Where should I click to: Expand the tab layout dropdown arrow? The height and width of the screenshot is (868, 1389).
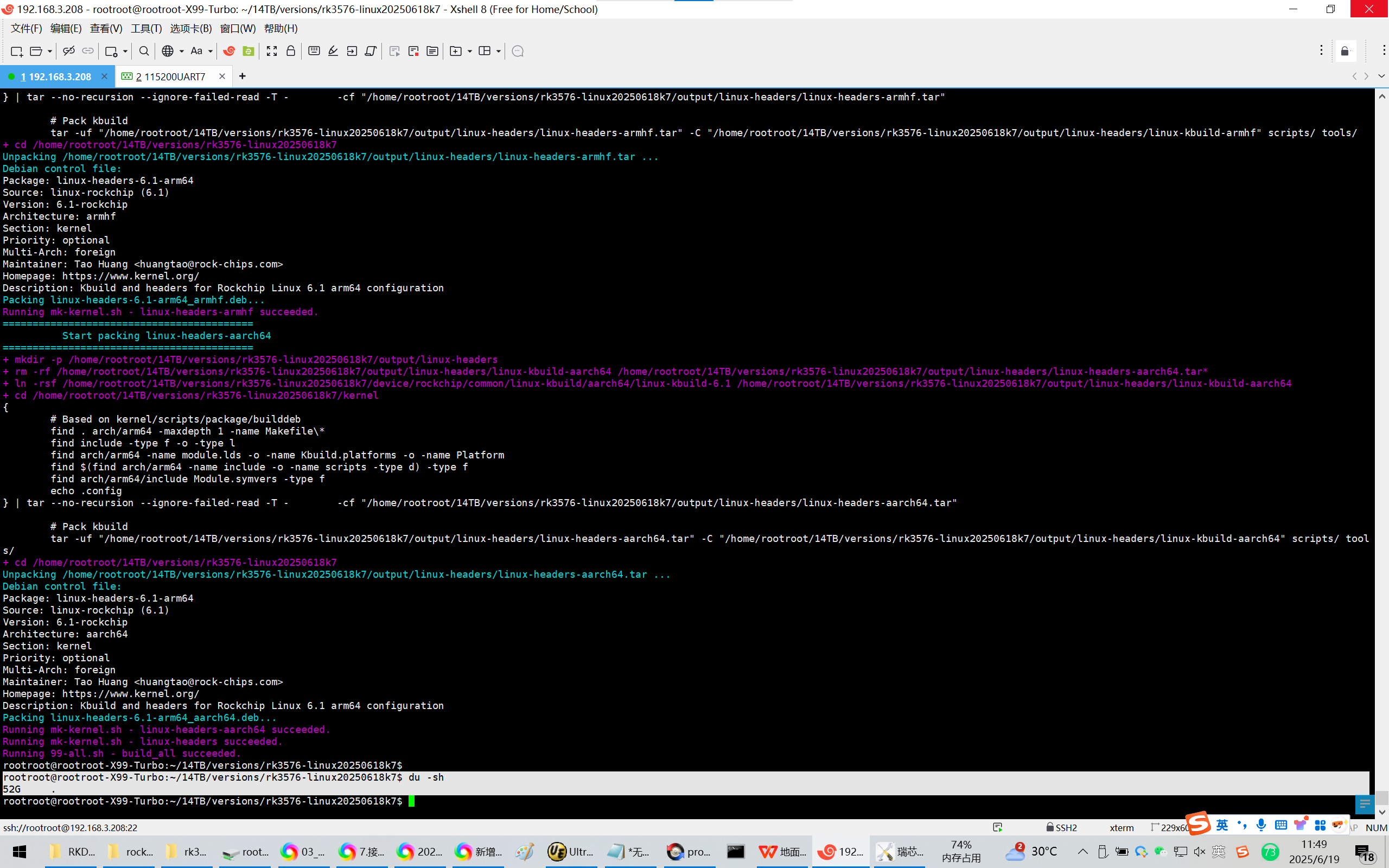click(498, 52)
